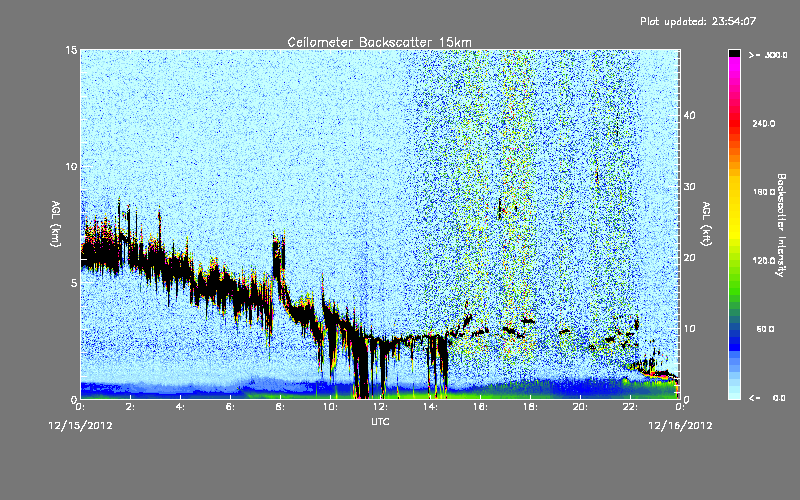Click the "Plot updated: 23:54:07" timestamp
The image size is (800, 500).
click(698, 21)
